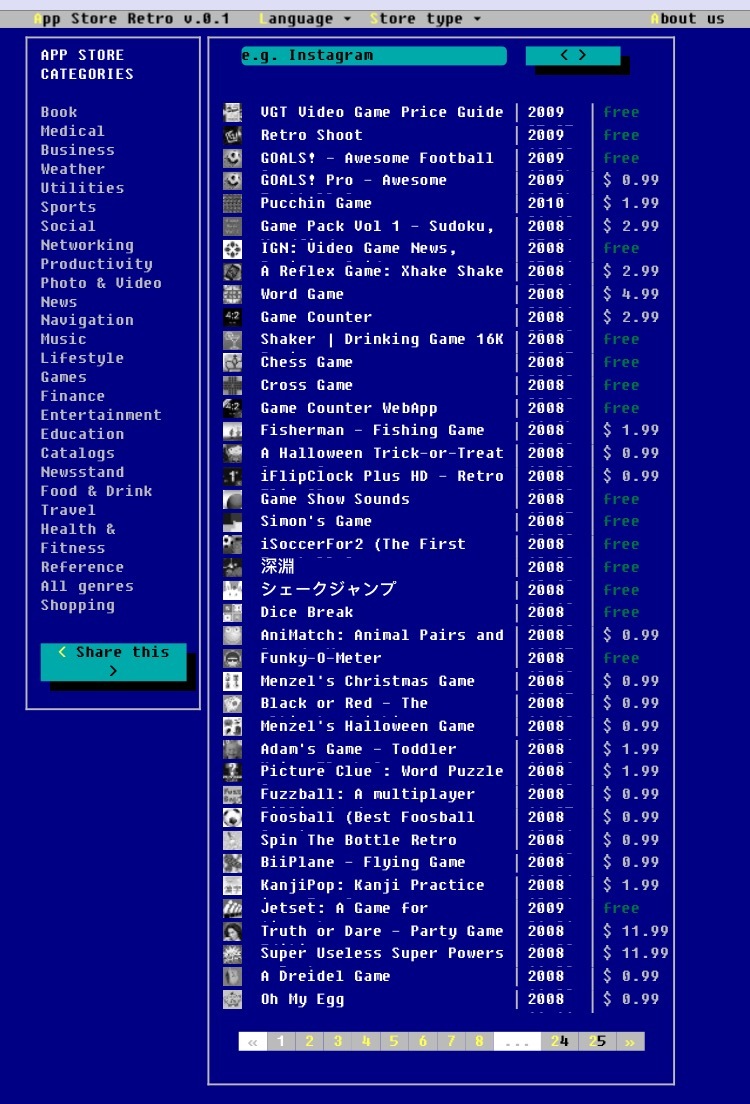Click the search submit arrows button

click(x=573, y=56)
